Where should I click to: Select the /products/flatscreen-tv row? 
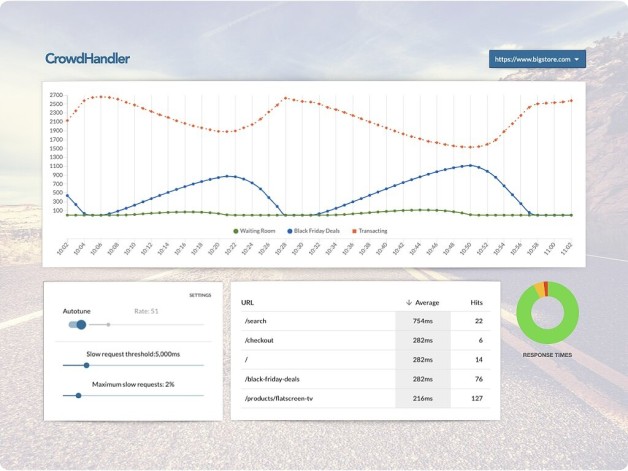coord(365,399)
